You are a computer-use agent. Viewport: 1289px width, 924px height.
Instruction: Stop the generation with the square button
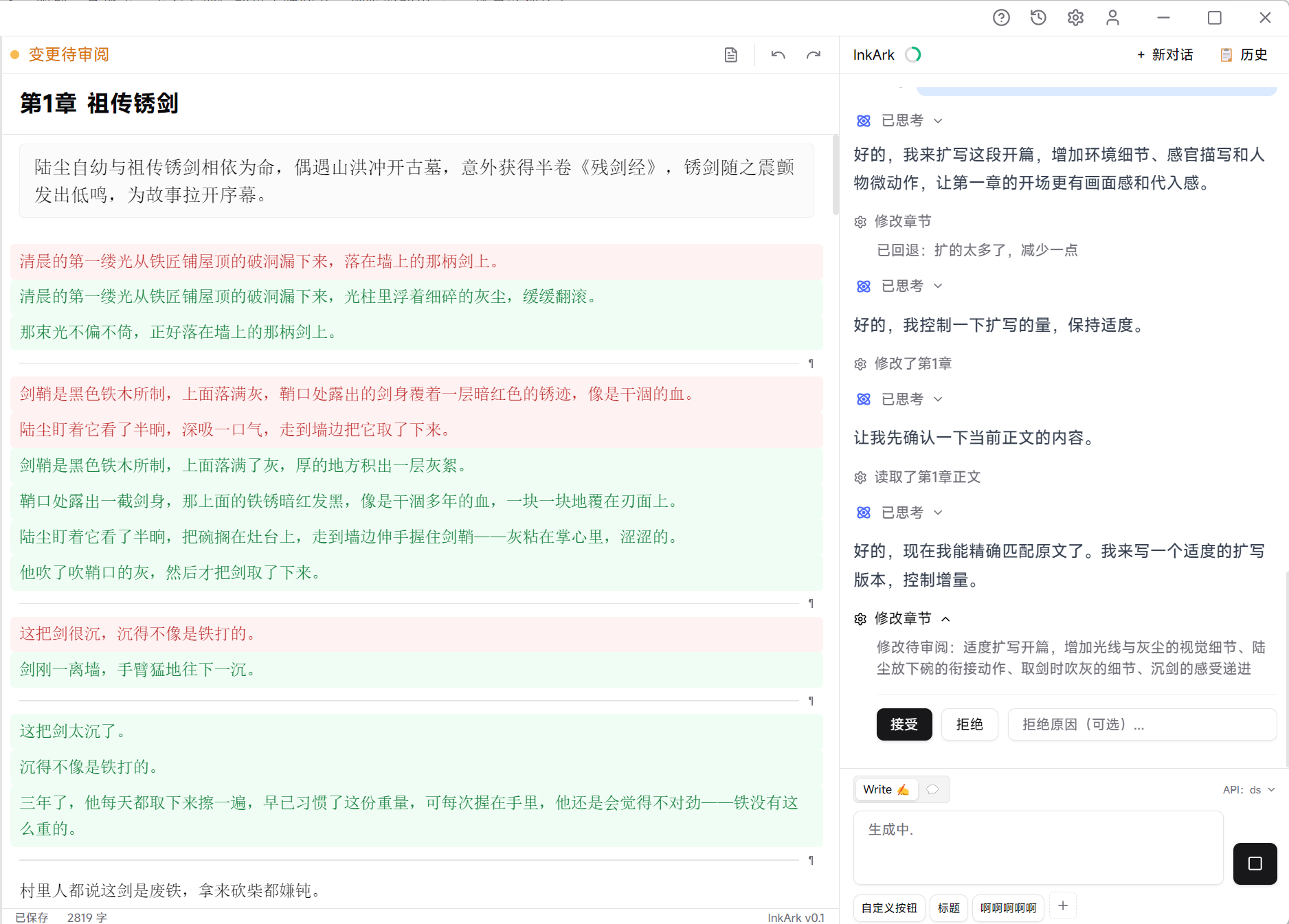1255,864
